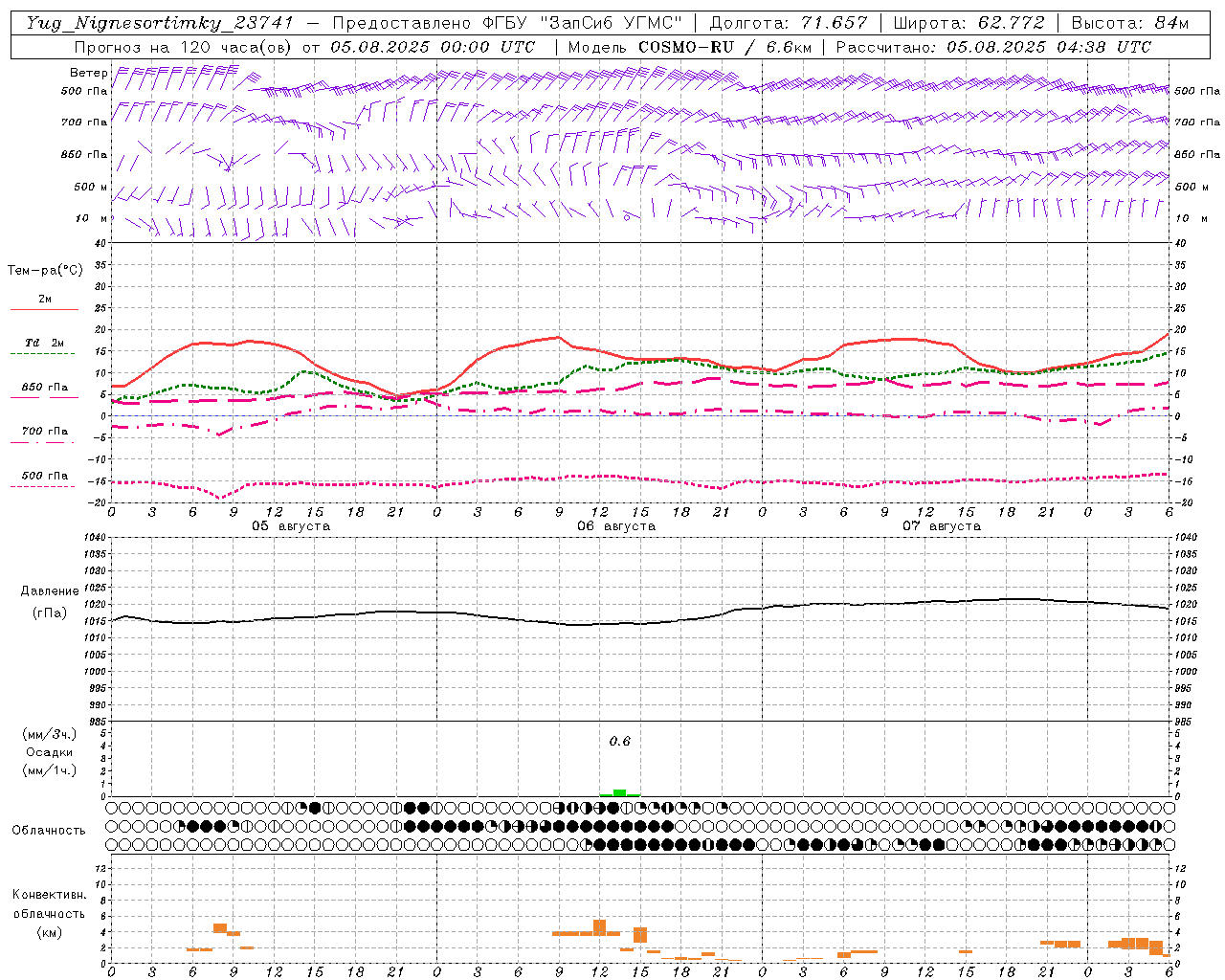Click the (гПа) unit under Давление

tap(49, 612)
